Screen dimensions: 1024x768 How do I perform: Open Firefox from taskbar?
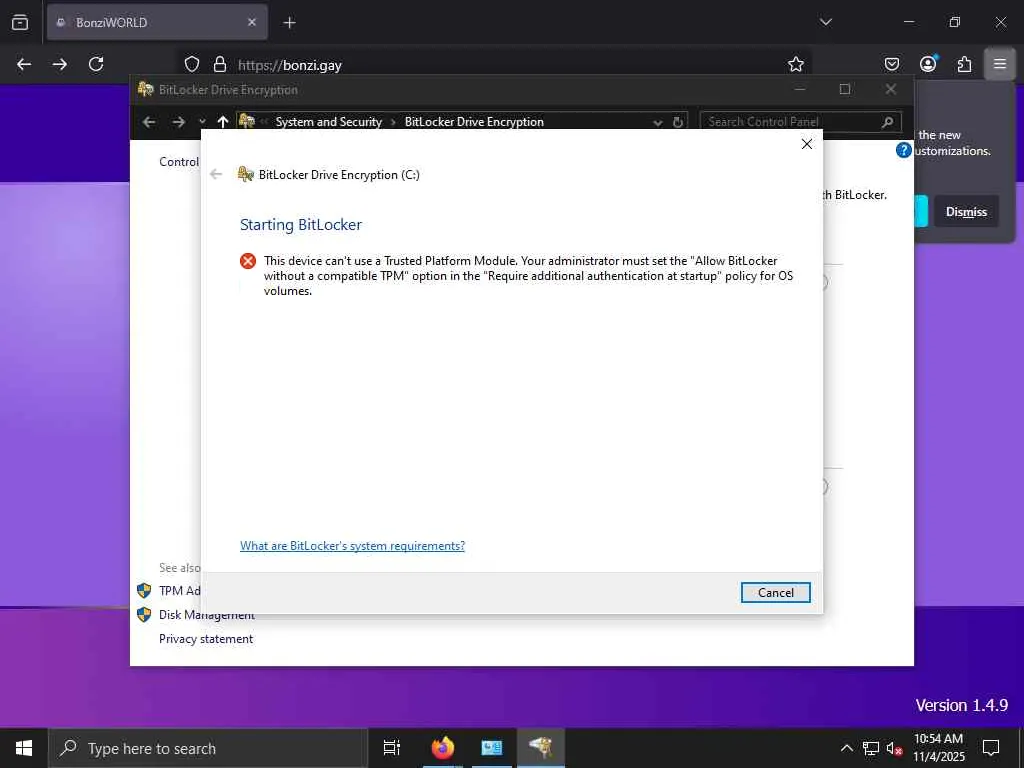(x=443, y=748)
